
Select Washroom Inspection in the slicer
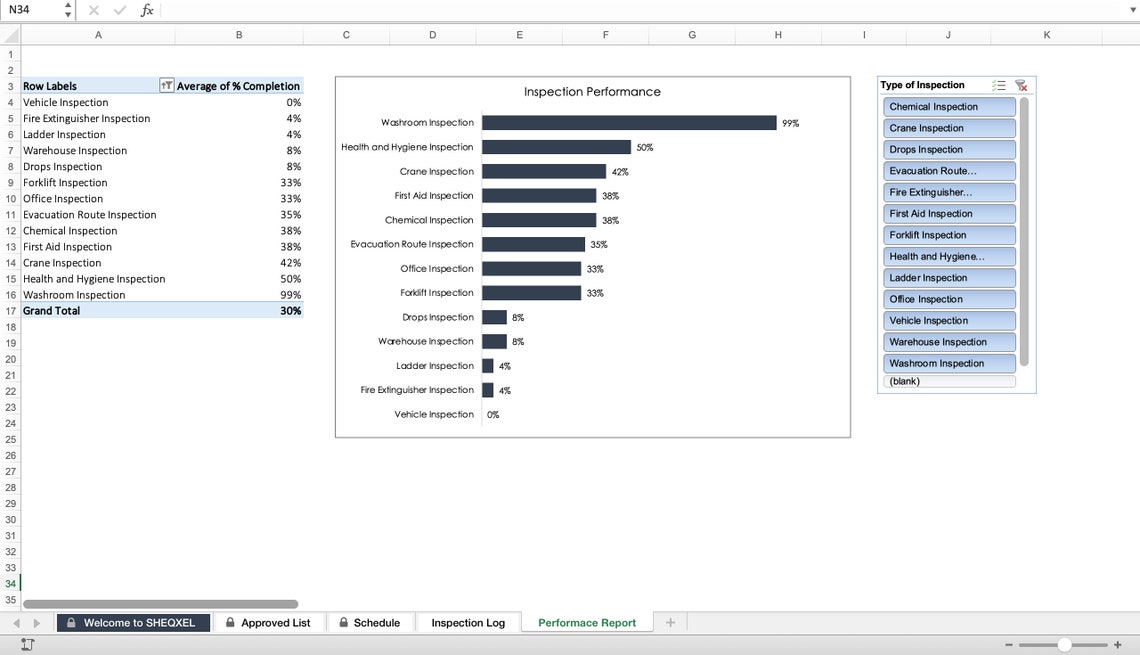[948, 362]
